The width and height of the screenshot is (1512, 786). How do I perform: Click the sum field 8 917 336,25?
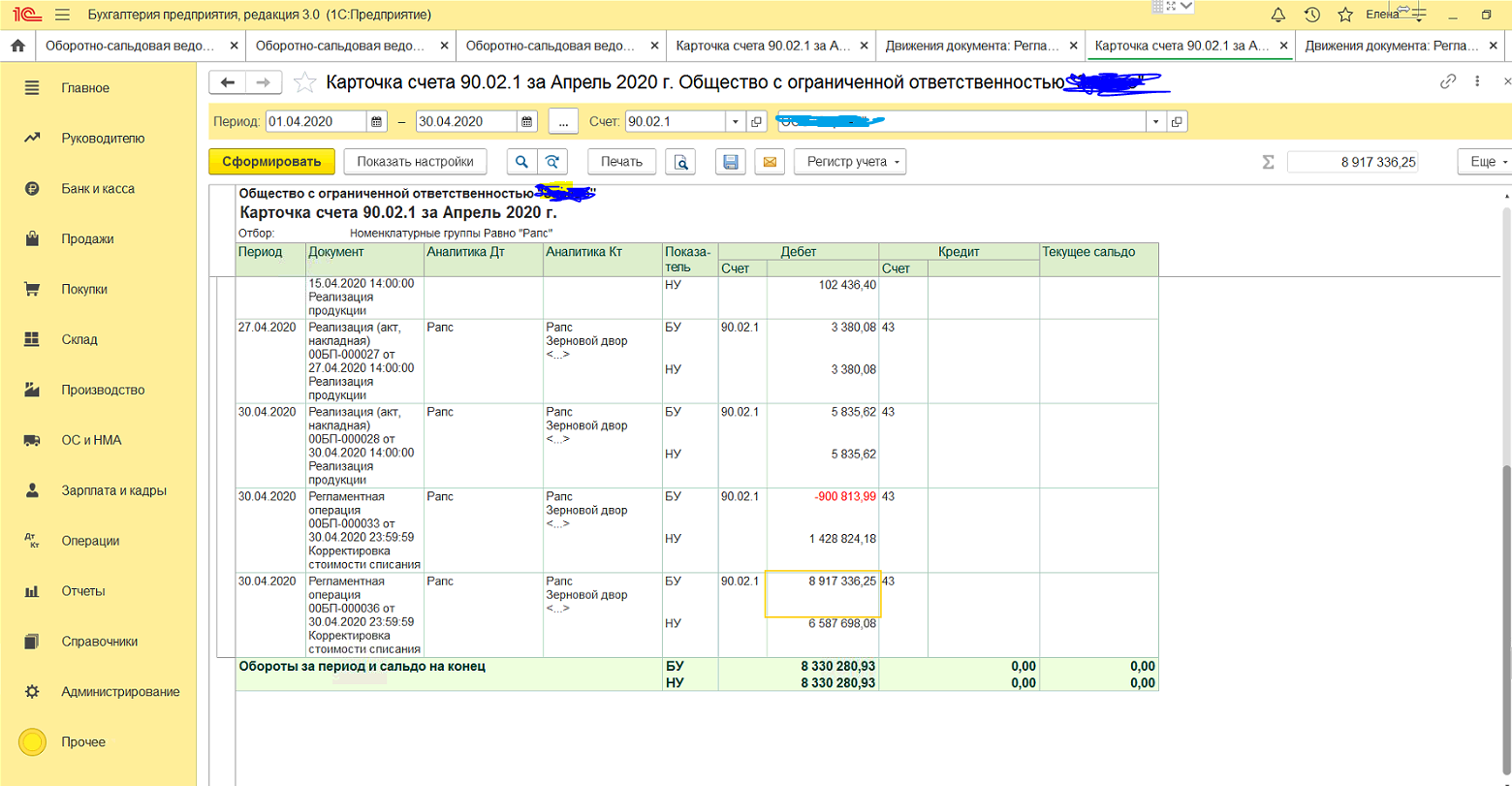tap(1353, 162)
